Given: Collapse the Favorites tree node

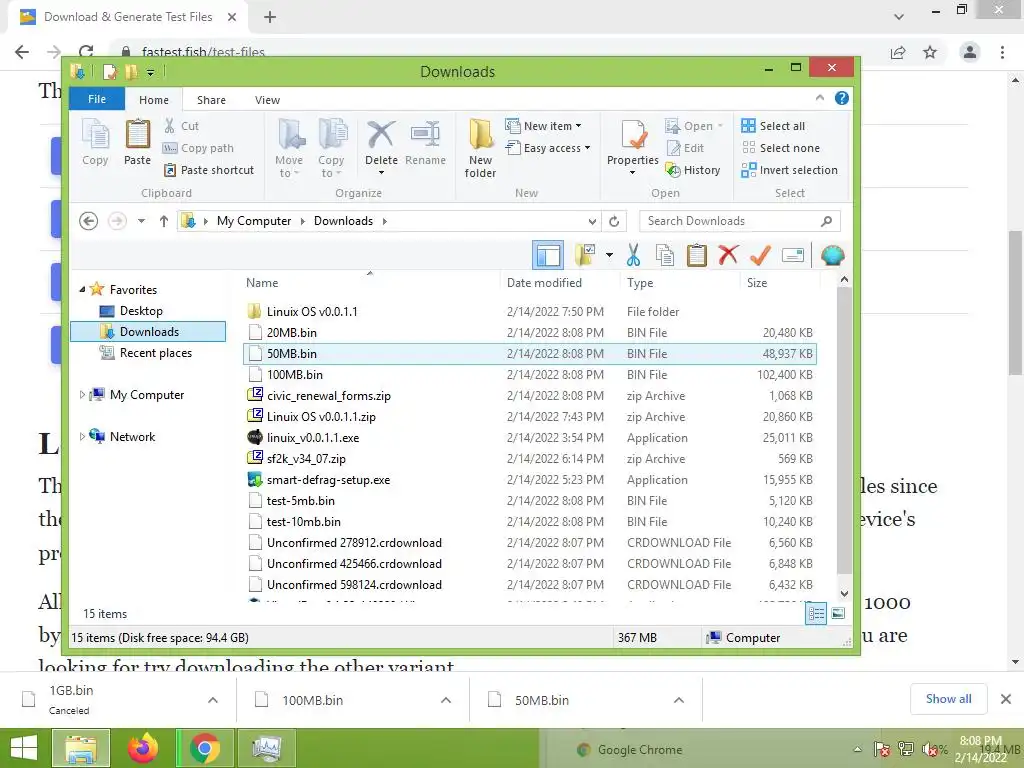Looking at the screenshot, I should point(82,289).
